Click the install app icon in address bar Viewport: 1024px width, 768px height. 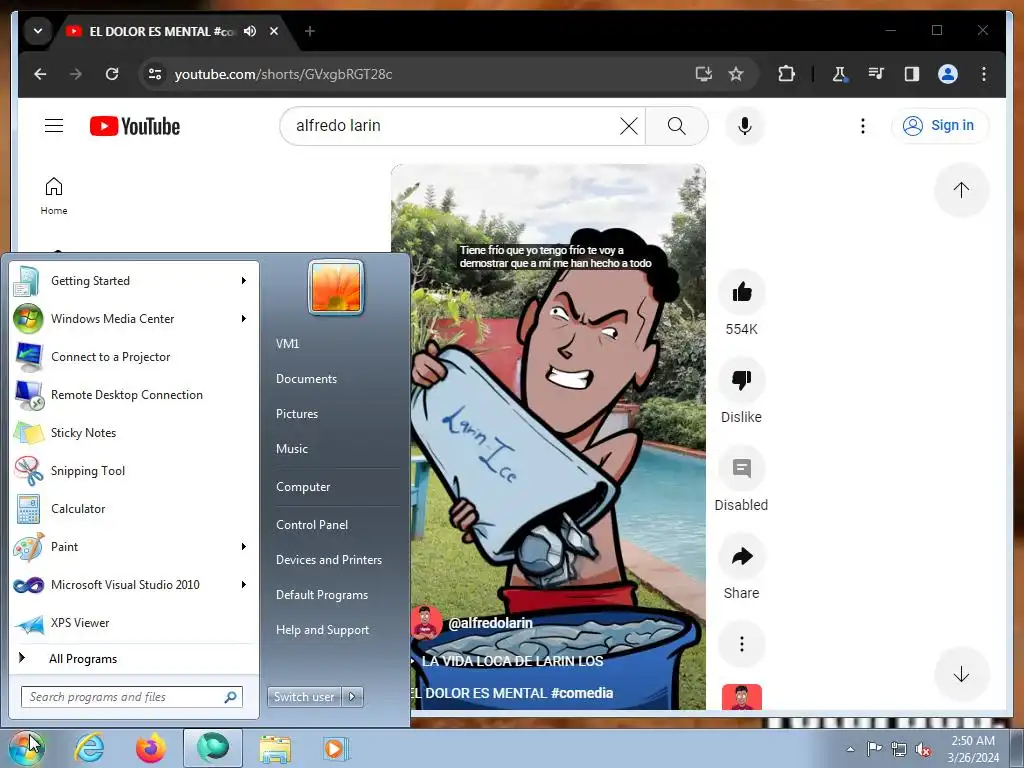[x=703, y=74]
